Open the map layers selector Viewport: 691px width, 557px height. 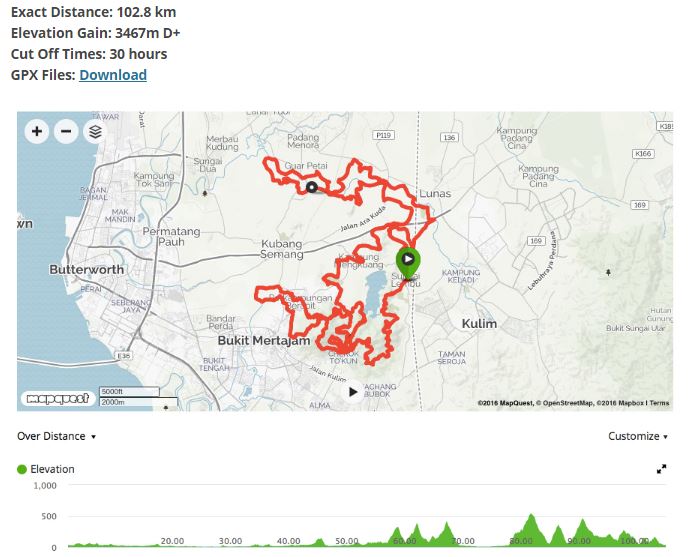point(95,131)
